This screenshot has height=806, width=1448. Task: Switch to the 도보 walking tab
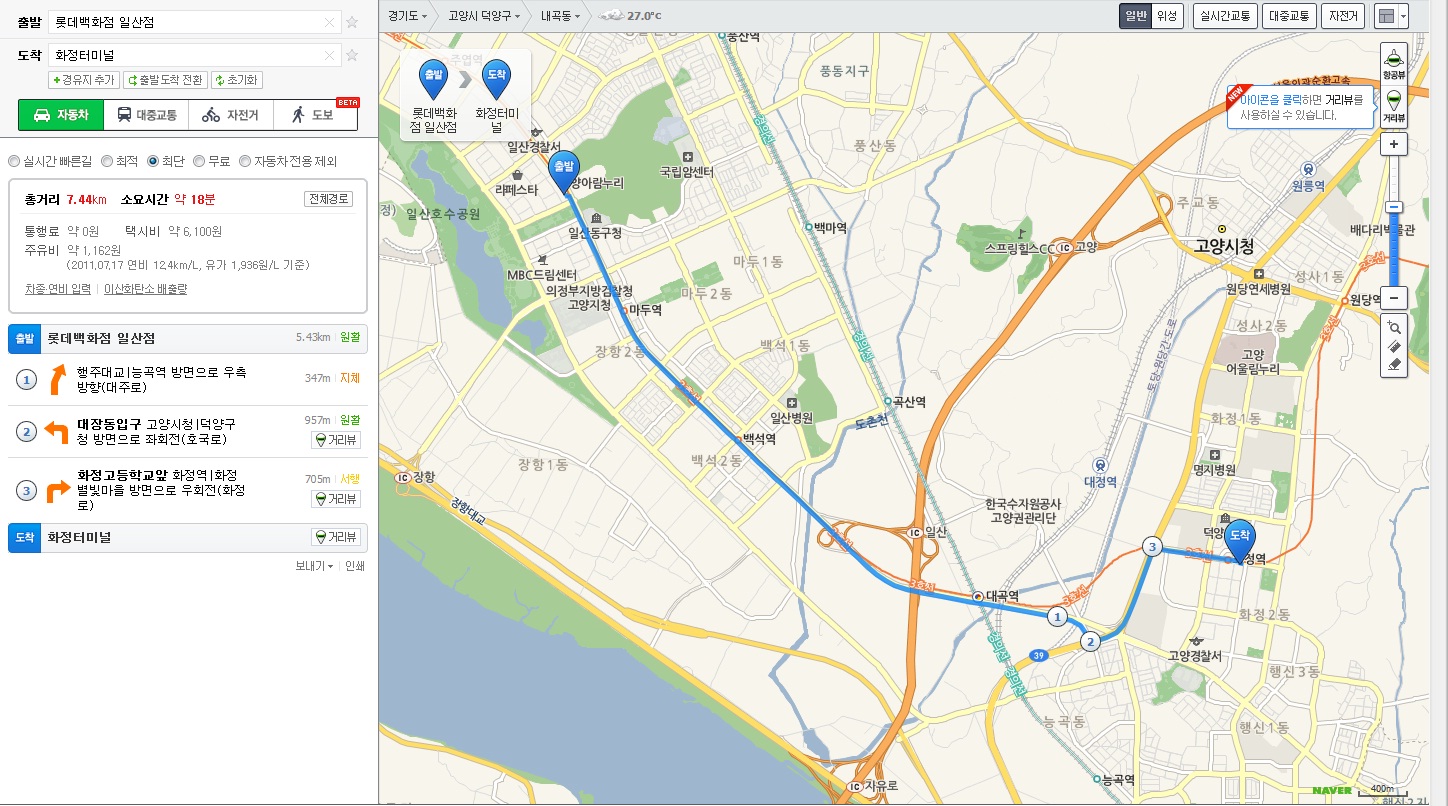click(315, 115)
